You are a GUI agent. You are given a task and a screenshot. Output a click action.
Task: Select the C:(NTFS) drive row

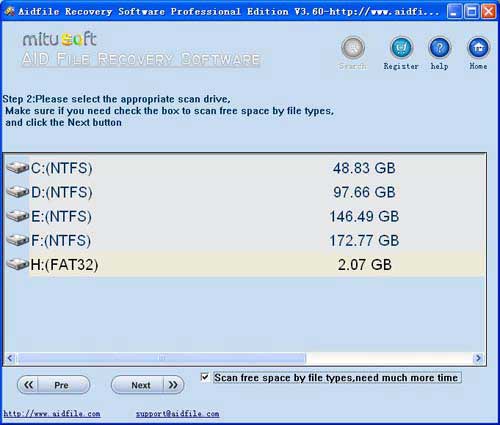(245, 168)
